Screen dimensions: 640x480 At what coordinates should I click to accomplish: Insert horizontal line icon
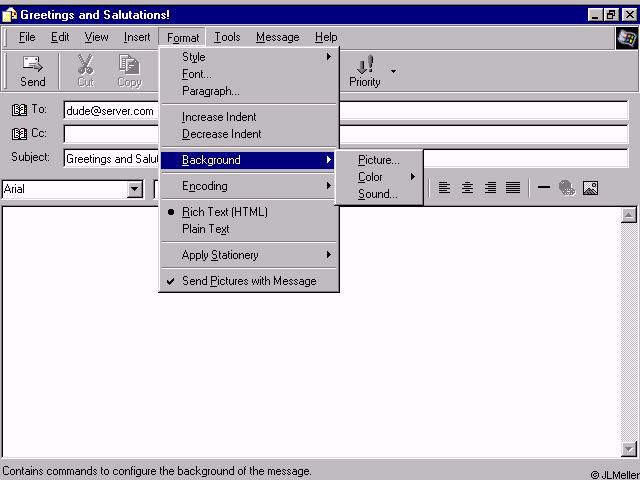pyautogui.click(x=544, y=188)
